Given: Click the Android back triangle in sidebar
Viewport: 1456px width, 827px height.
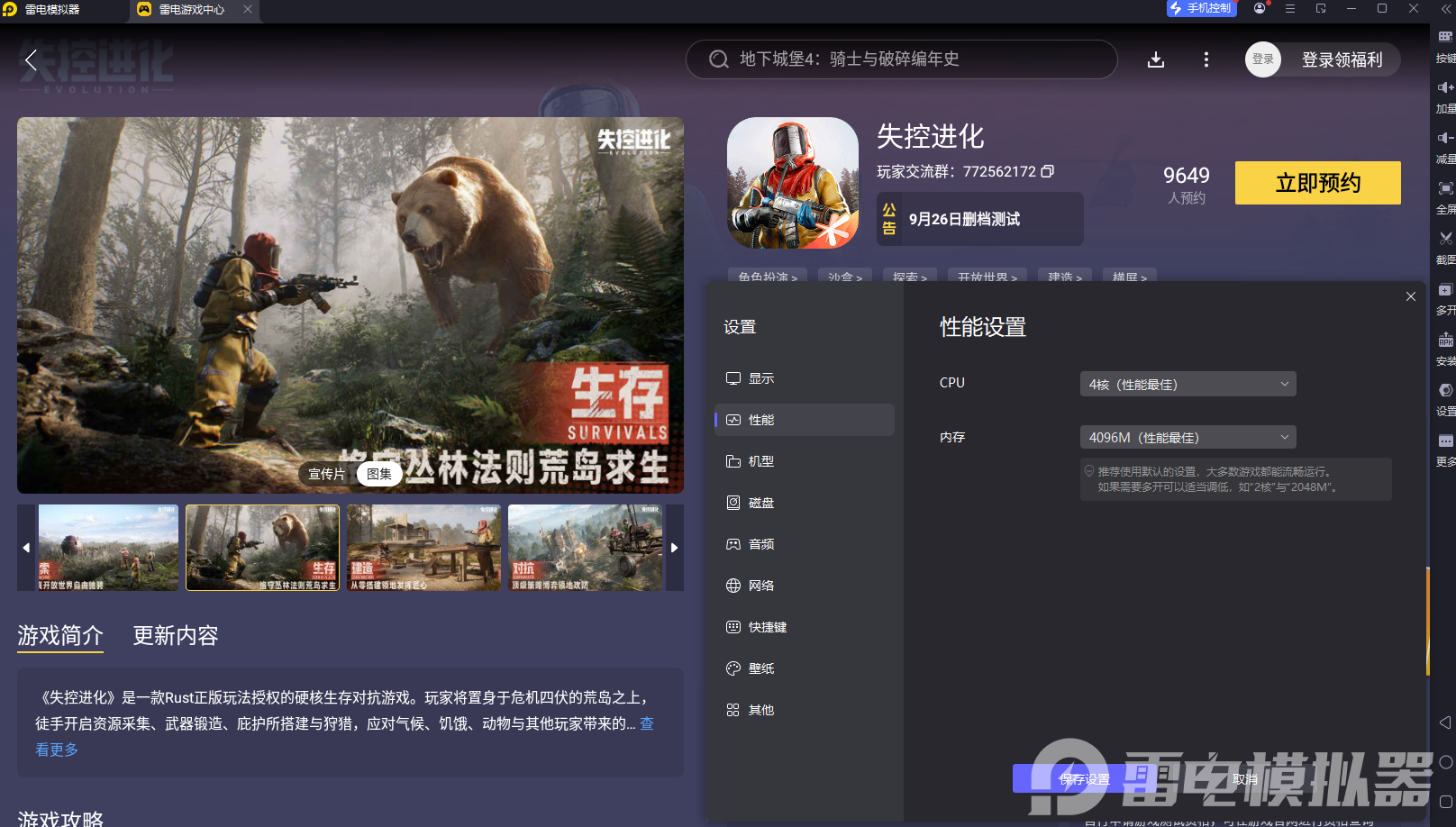Looking at the screenshot, I should pos(1445,722).
